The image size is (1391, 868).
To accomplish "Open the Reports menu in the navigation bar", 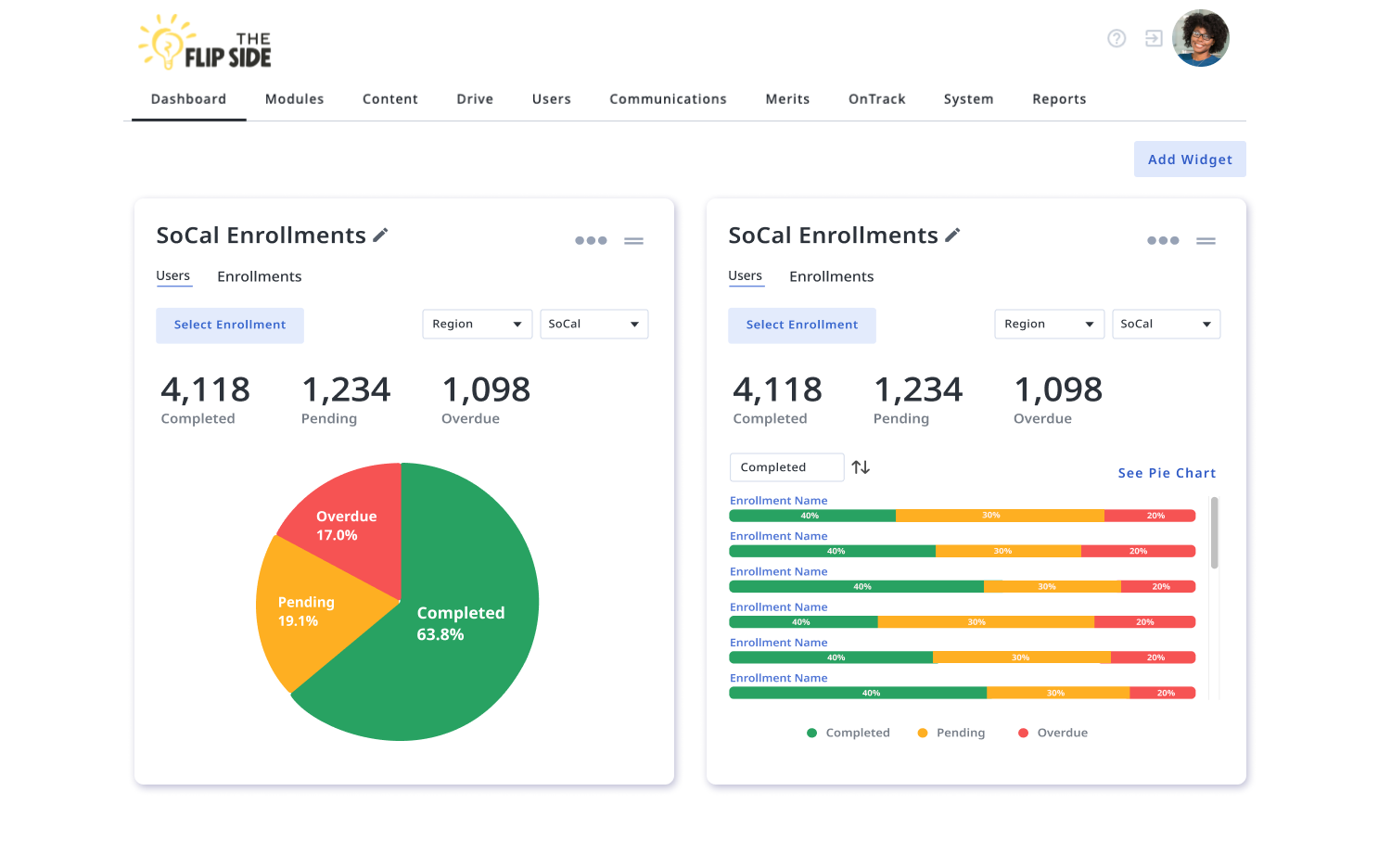I will coord(1059,98).
